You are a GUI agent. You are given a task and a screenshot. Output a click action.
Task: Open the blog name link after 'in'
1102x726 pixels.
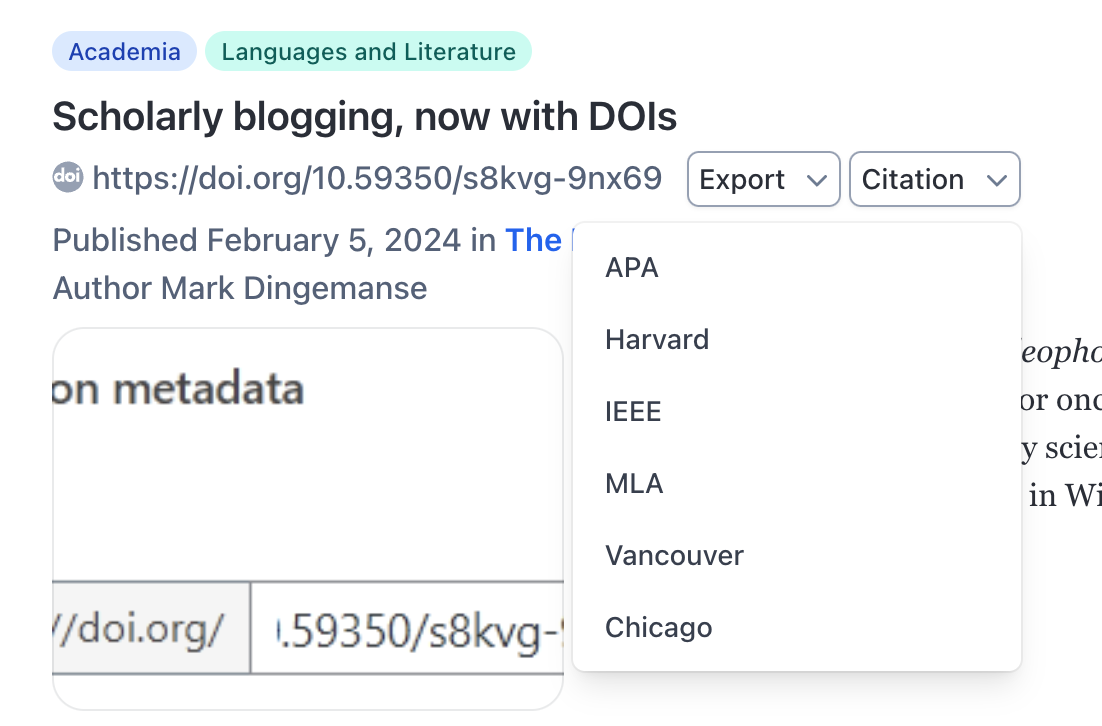534,240
